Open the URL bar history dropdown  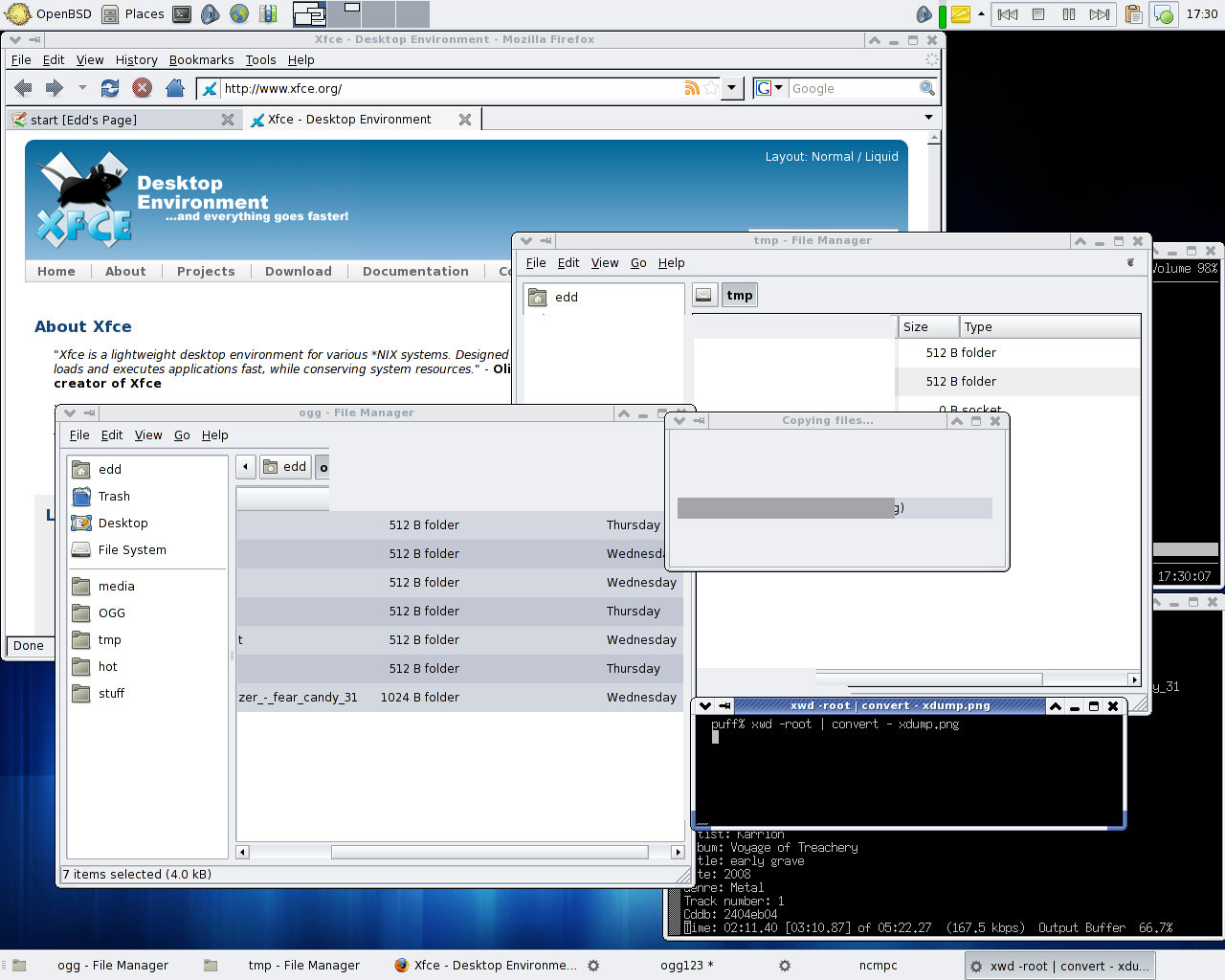coord(732,88)
